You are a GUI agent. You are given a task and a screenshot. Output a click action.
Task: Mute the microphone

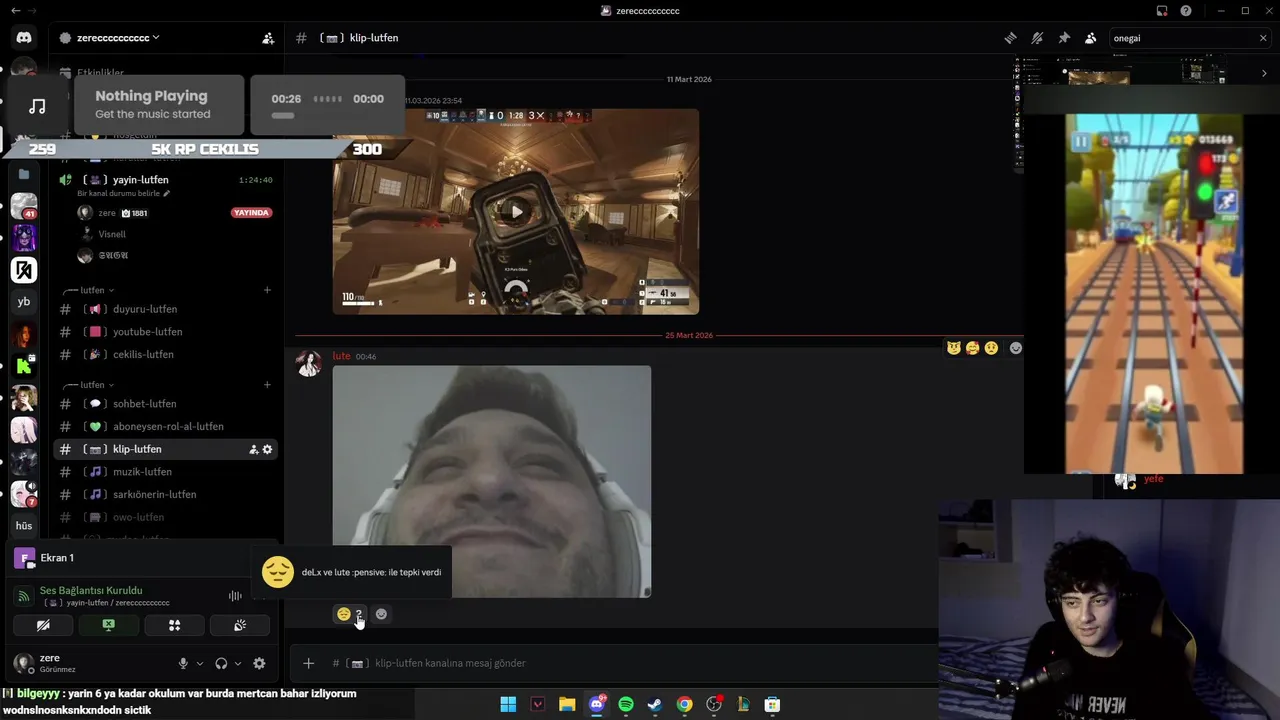(183, 663)
